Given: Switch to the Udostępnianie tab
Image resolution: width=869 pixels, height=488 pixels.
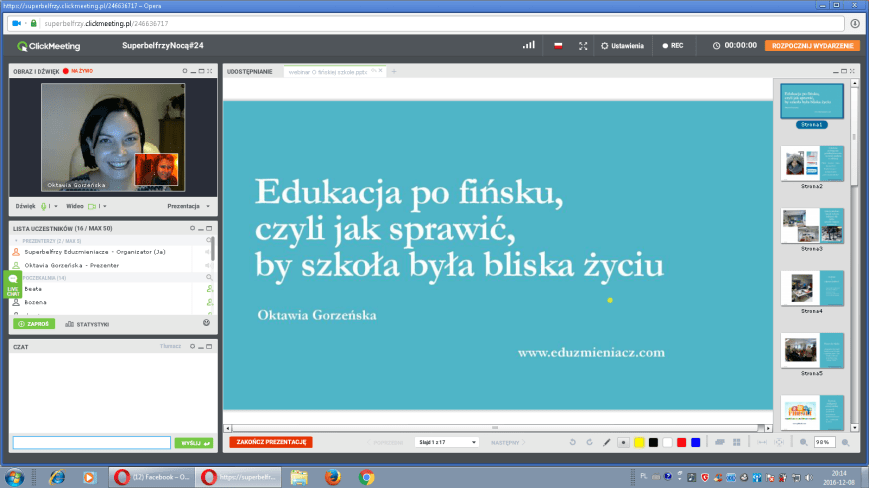Looking at the screenshot, I should tap(249, 72).
